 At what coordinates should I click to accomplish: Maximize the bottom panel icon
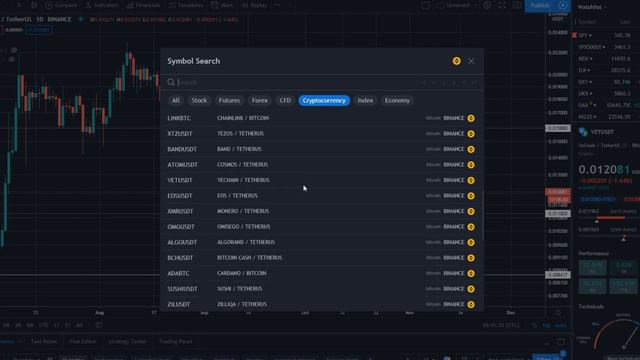[561, 342]
